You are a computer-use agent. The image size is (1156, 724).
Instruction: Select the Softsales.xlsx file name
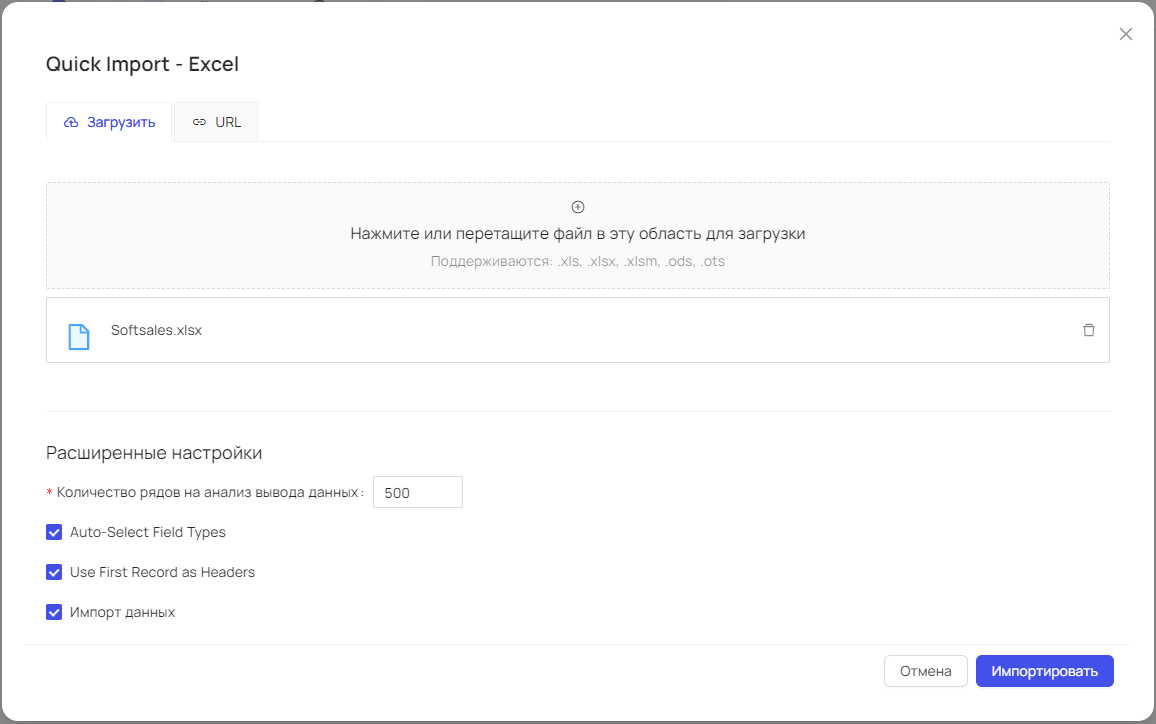[156, 330]
